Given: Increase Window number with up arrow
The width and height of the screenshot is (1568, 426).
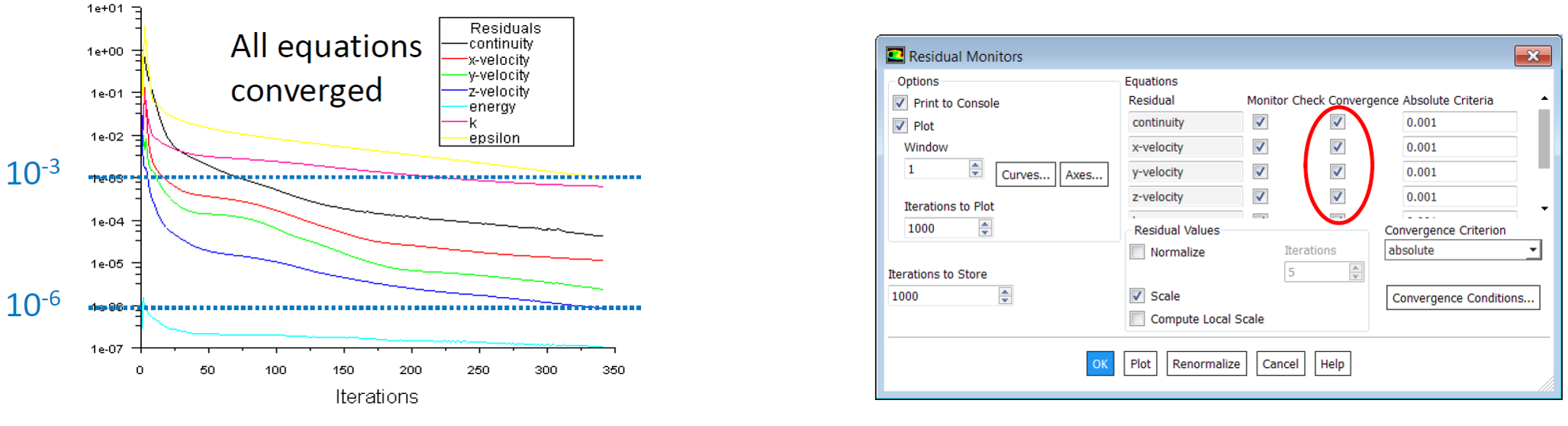Looking at the screenshot, I should point(975,165).
